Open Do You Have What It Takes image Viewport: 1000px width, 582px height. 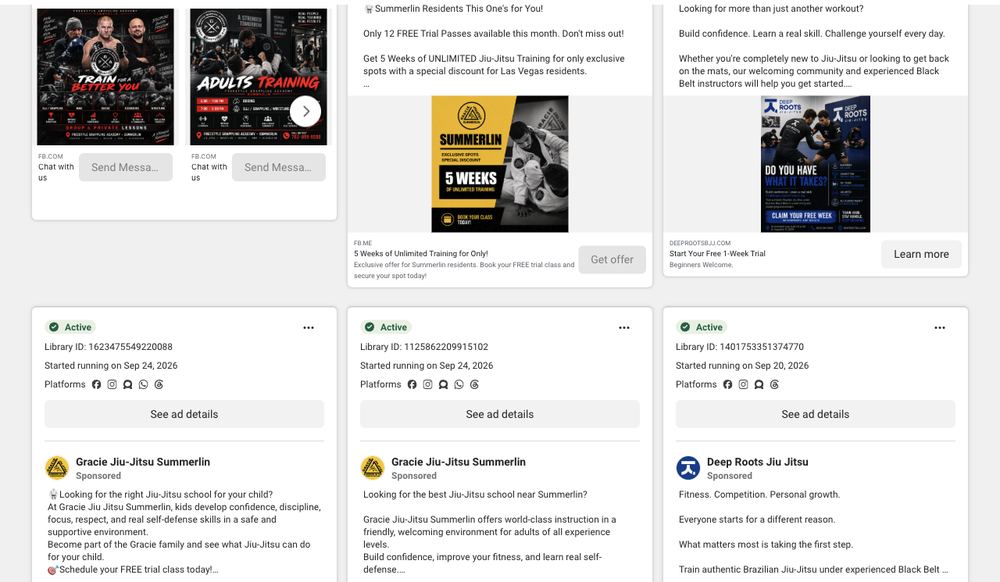coord(816,164)
